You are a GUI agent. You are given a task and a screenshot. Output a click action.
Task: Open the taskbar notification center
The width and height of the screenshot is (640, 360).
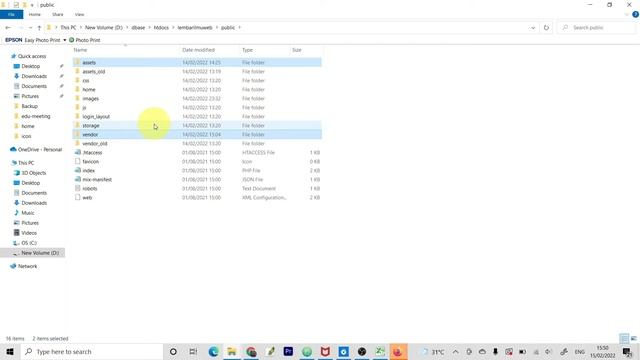click(627, 351)
